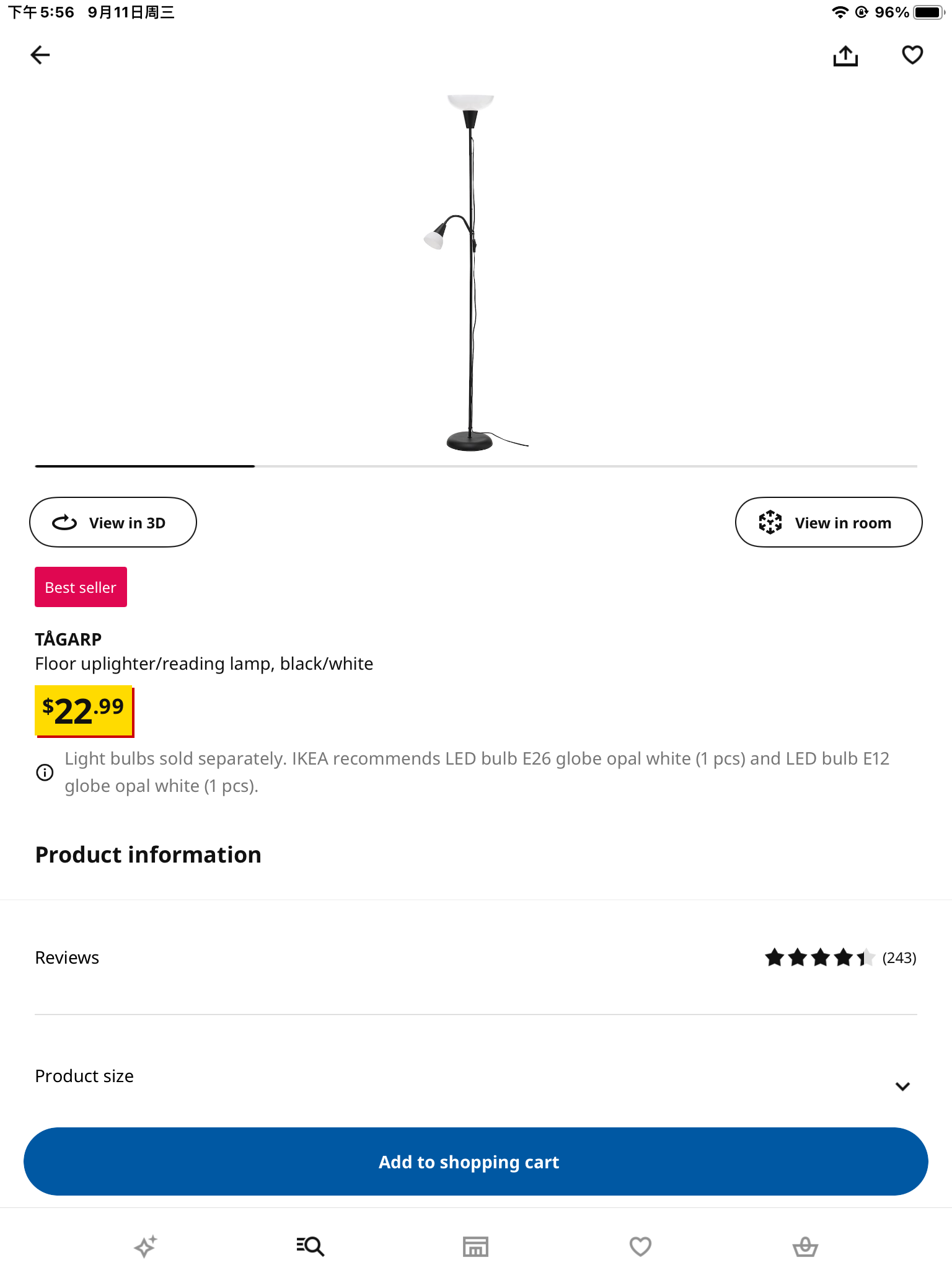952x1270 pixels.
Task: Check the battery status indicator
Action: point(928,12)
